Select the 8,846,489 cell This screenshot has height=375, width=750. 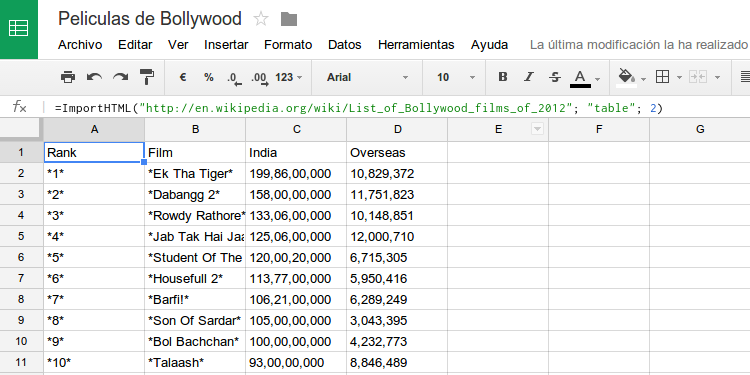point(397,363)
